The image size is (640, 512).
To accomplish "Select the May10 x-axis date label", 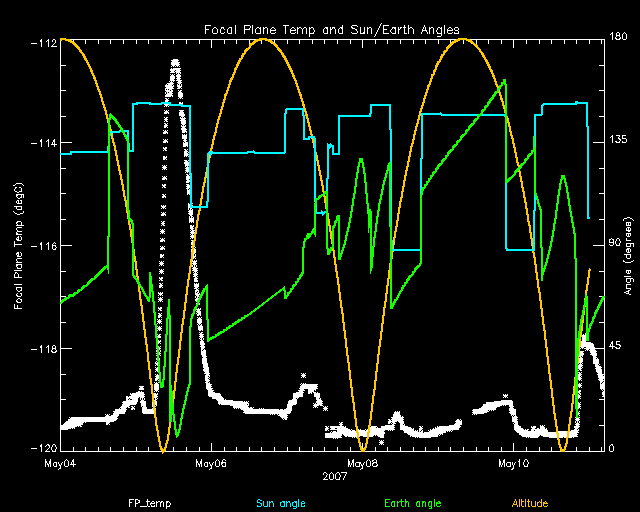I will [x=512, y=463].
